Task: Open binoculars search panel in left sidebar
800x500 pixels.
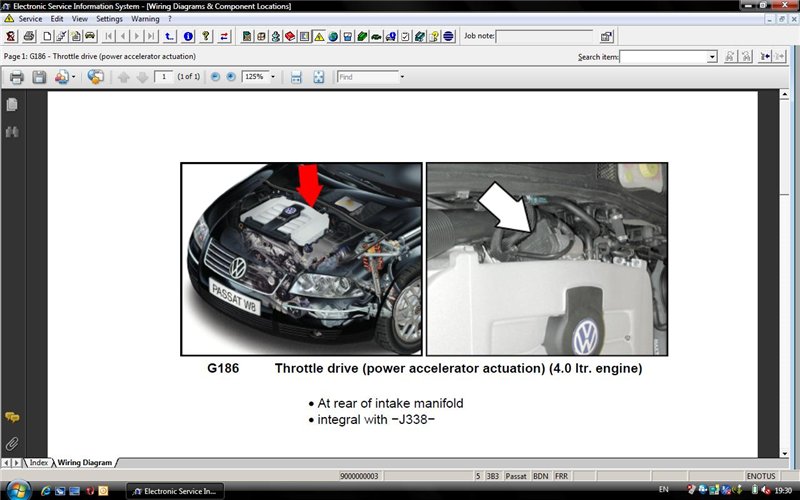Action: [x=12, y=132]
